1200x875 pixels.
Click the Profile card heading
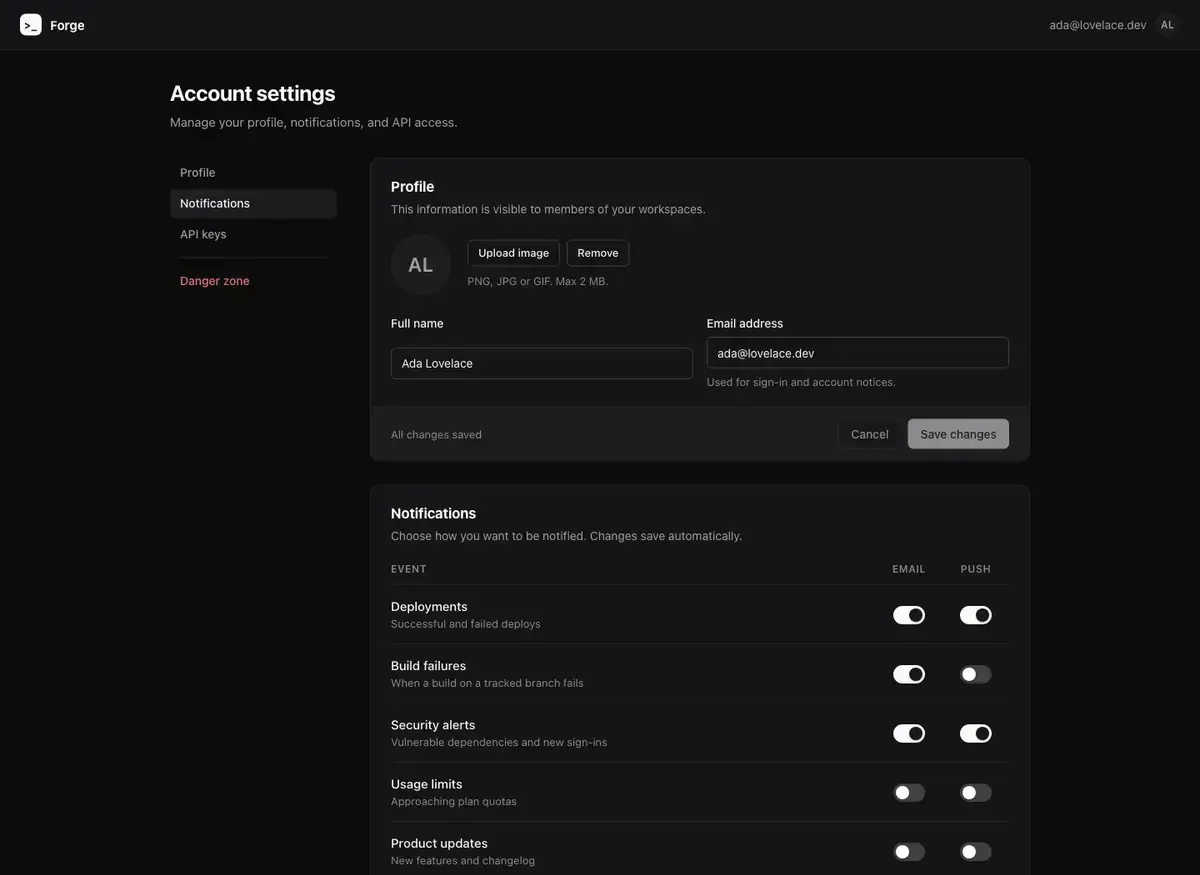[x=413, y=187]
